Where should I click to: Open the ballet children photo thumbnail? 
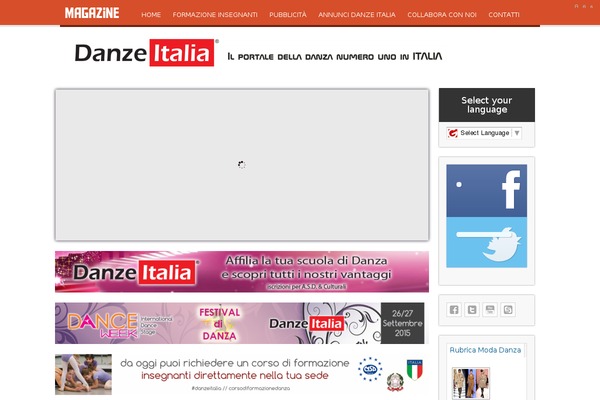[x=83, y=374]
